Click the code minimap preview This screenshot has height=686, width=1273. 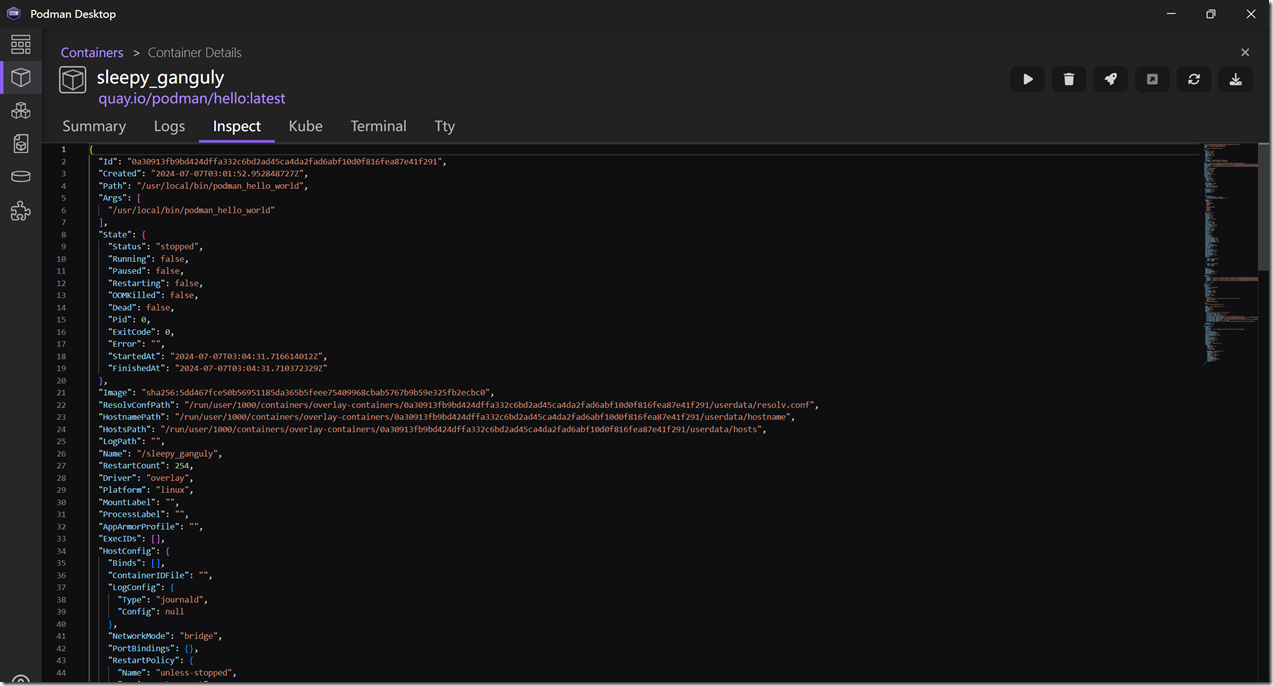1229,250
